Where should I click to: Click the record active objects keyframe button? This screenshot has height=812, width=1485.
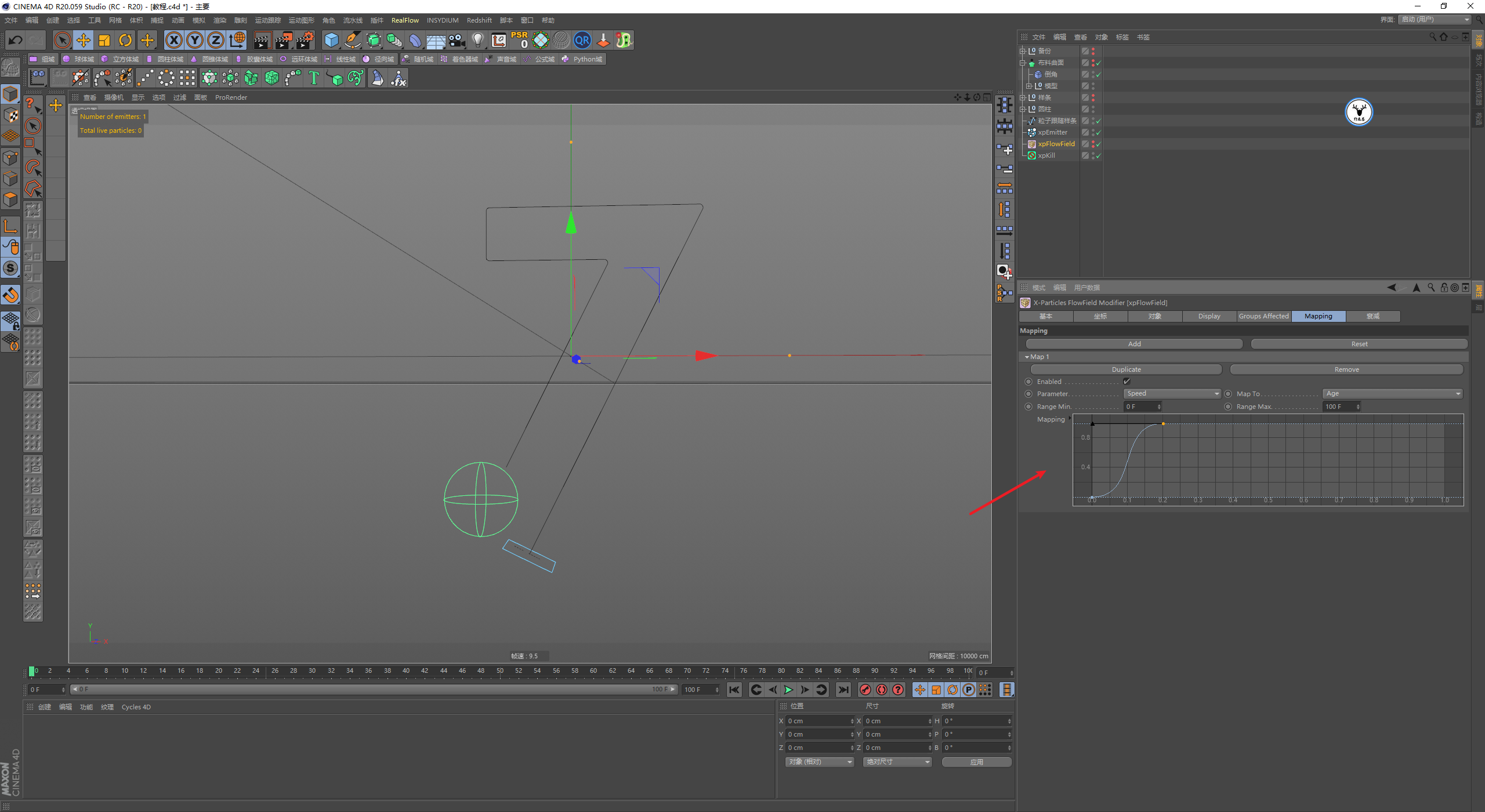865,690
